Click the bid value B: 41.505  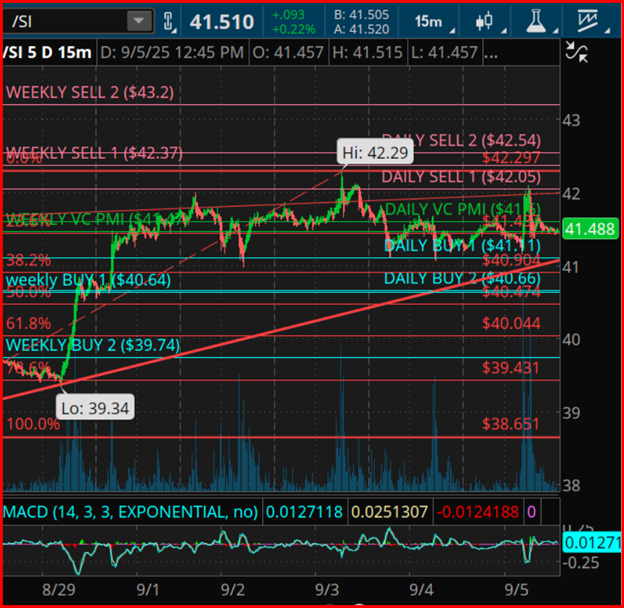pos(361,15)
